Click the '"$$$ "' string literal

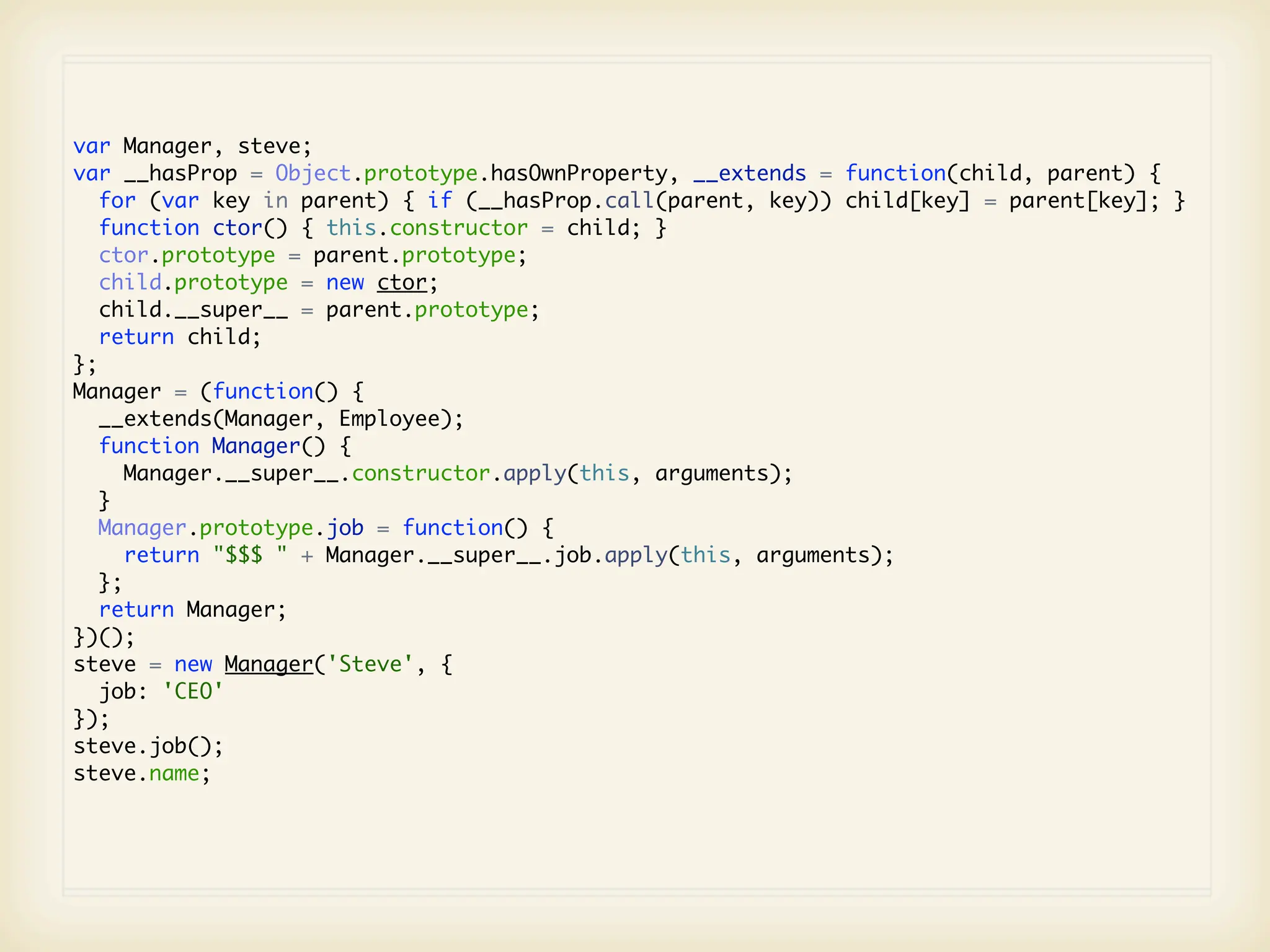[250, 555]
